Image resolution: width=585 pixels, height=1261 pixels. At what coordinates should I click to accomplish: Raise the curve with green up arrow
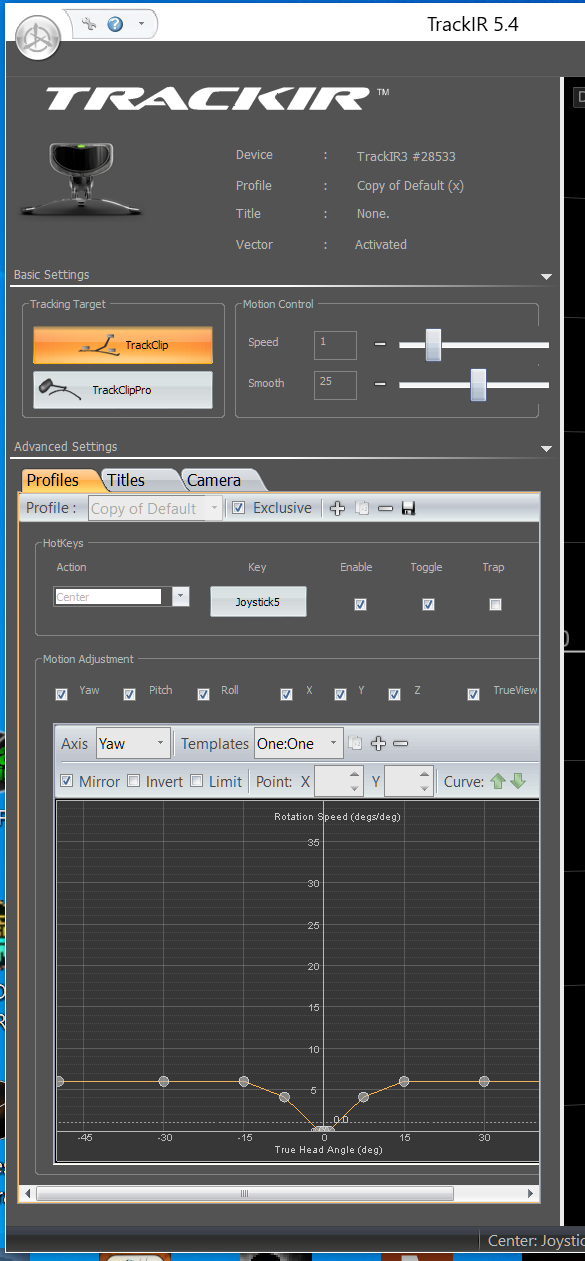pyautogui.click(x=498, y=781)
